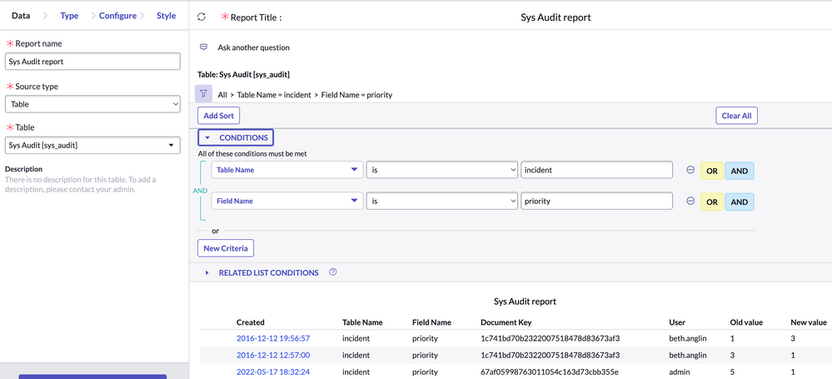The image size is (832, 379).
Task: Collapse the CONDITIONS section
Action: click(x=236, y=137)
